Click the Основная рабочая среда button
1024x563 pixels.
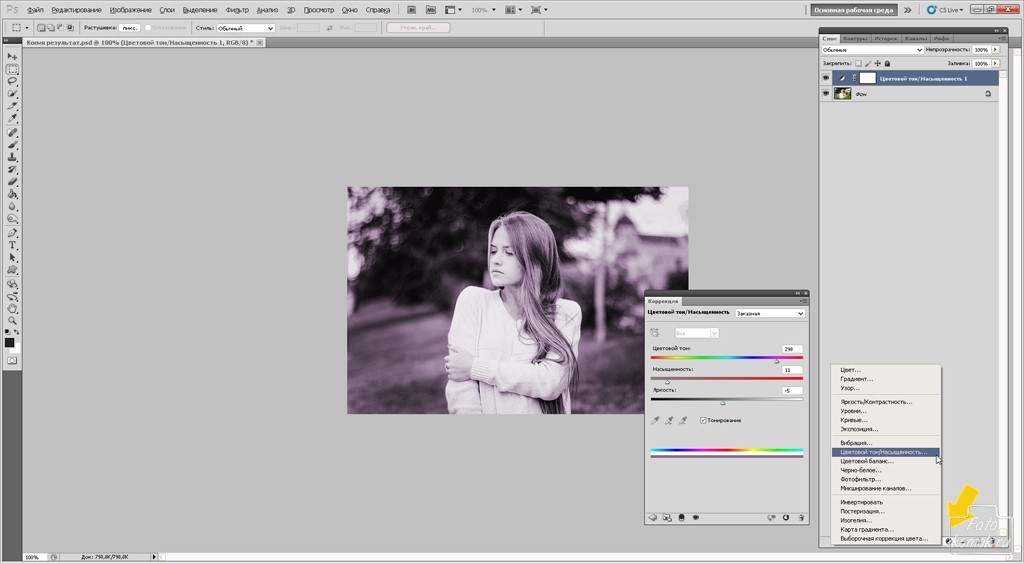pos(854,10)
